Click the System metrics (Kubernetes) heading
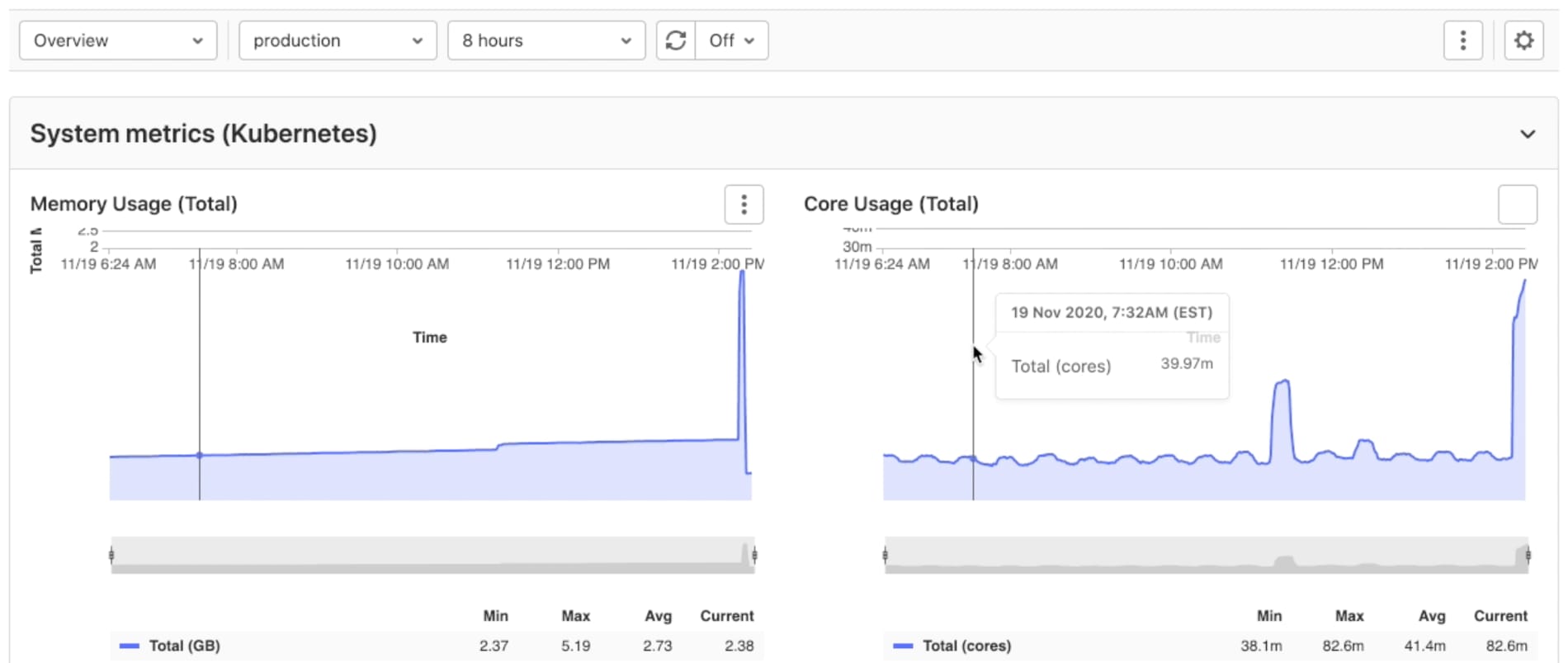This screenshot has height=663, width=1568. coord(204,134)
